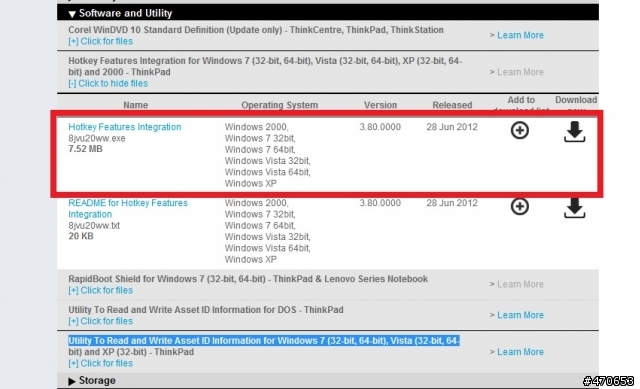Add README 8jvu20ww.txt to download list

tap(520, 207)
